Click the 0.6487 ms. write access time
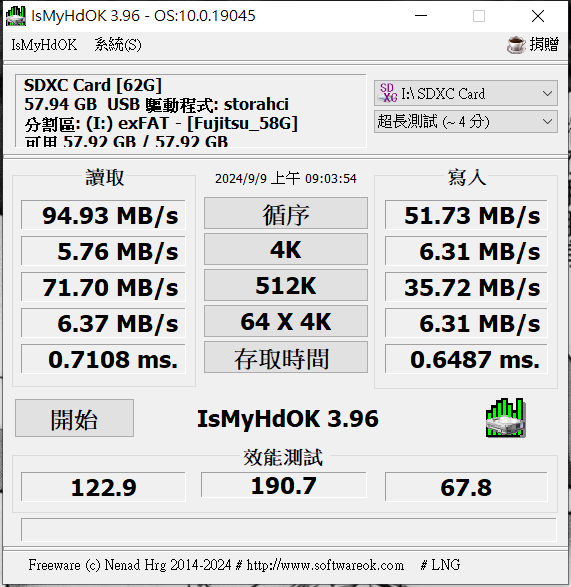The image size is (571, 587). (466, 359)
